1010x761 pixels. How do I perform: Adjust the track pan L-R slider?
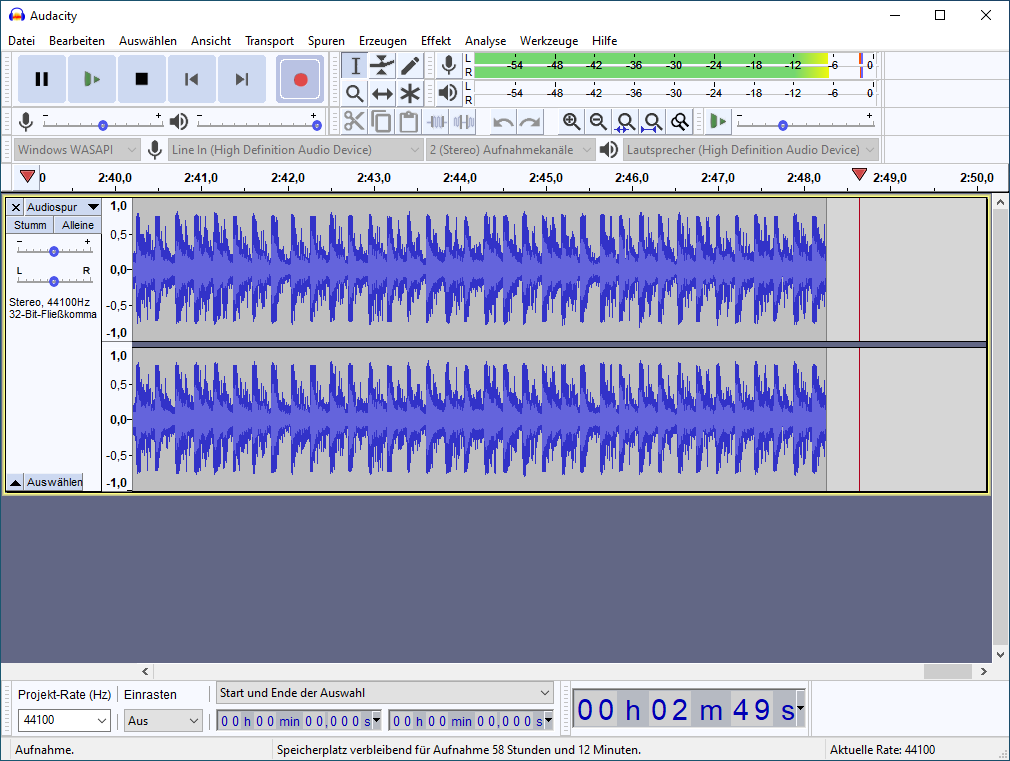[x=54, y=281]
